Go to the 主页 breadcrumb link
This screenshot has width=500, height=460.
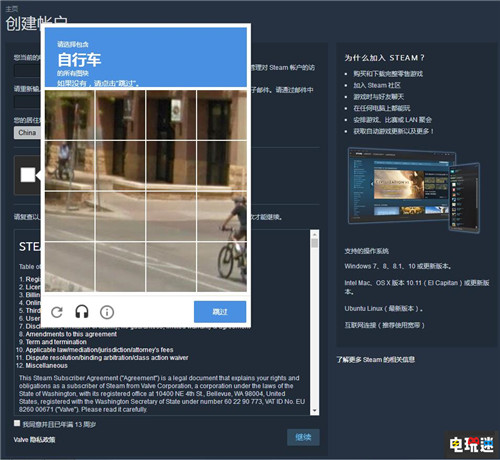coord(12,9)
